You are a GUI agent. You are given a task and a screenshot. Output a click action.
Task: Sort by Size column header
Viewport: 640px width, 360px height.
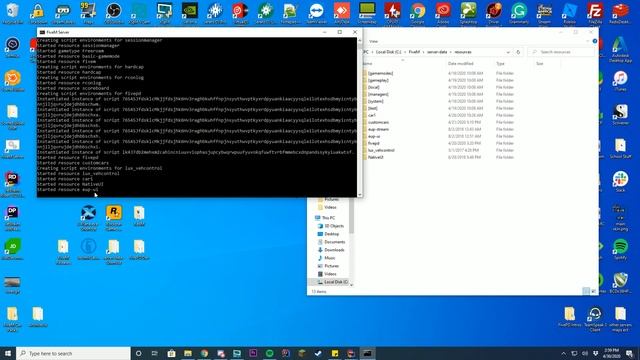coord(540,64)
